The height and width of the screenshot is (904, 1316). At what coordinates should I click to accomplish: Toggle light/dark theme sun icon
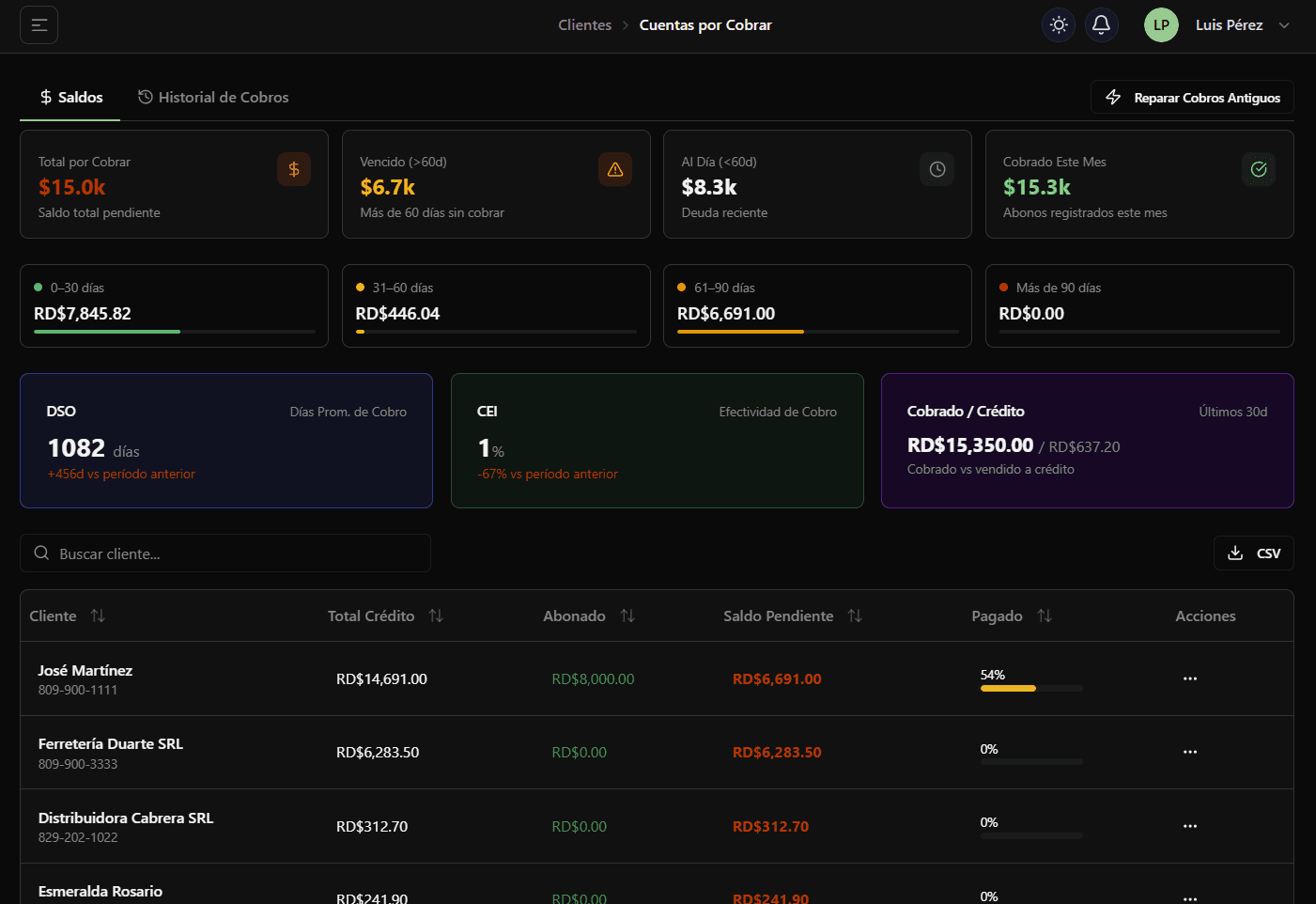(x=1059, y=25)
